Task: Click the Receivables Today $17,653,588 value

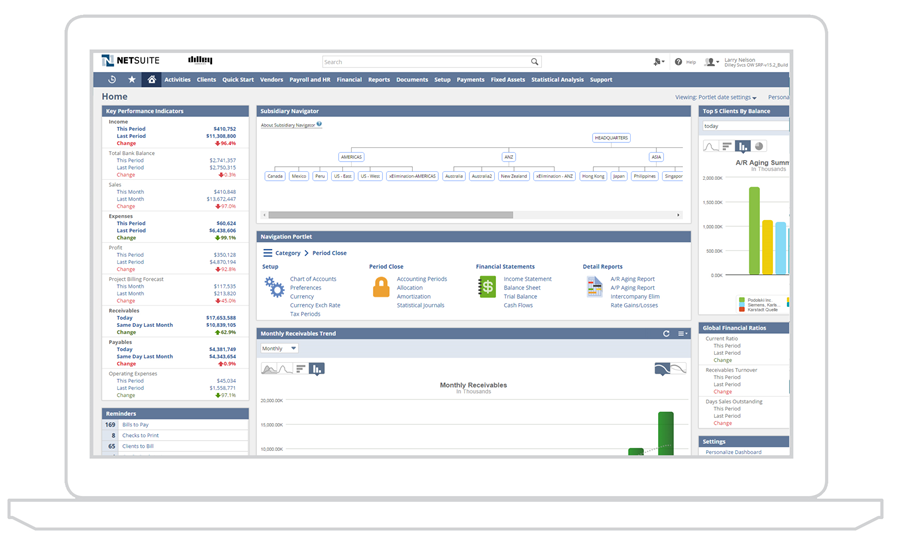Action: (x=221, y=318)
